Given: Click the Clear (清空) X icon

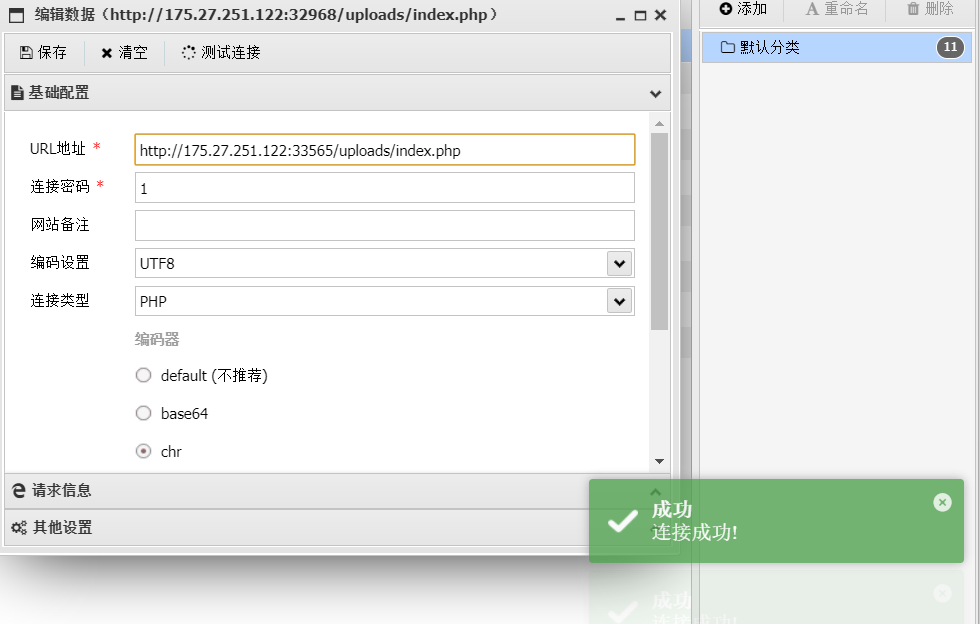Looking at the screenshot, I should (107, 53).
